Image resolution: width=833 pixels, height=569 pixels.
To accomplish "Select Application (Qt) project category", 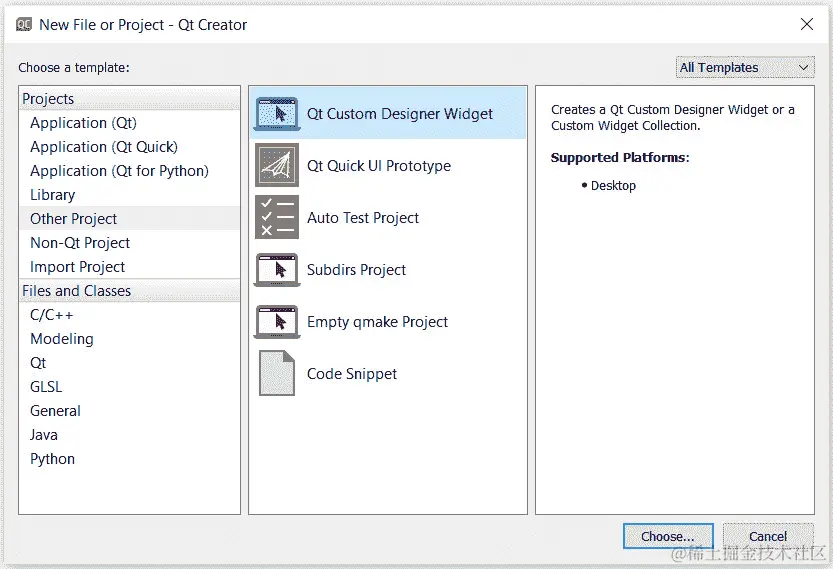I will (x=130, y=123).
